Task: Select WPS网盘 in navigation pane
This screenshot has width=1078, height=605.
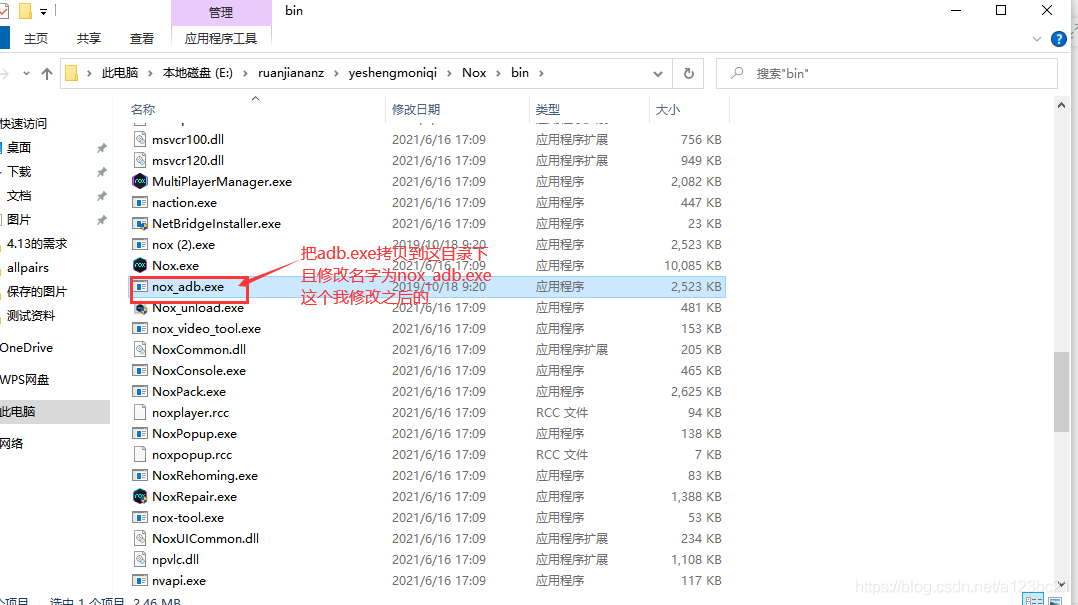Action: point(25,380)
